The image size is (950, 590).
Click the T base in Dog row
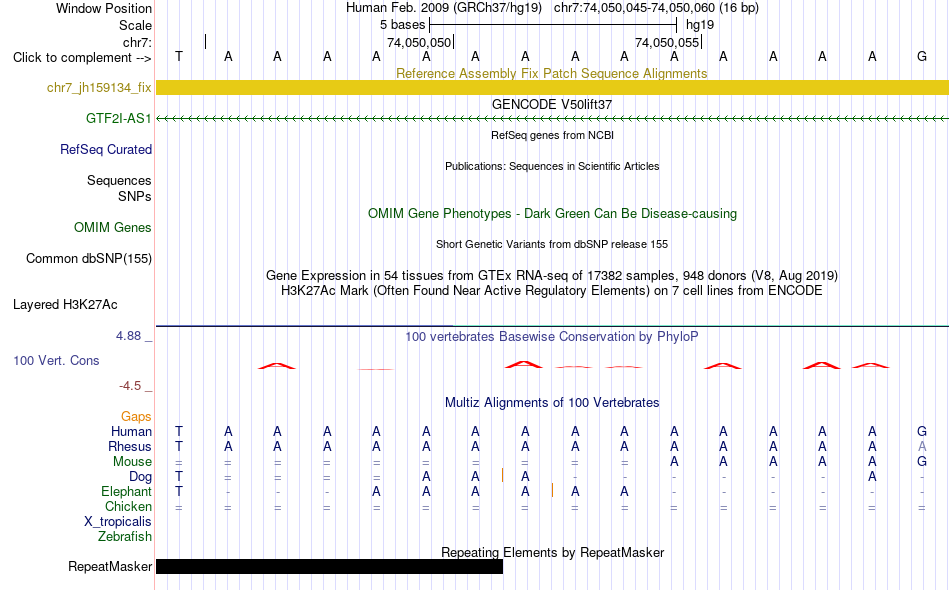(x=179, y=477)
